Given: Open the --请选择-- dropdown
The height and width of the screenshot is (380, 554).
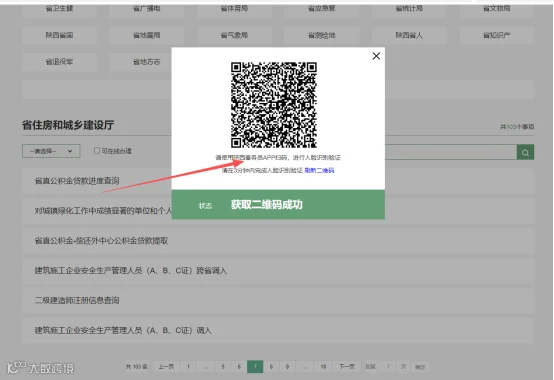Looking at the screenshot, I should pyautogui.click(x=51, y=151).
